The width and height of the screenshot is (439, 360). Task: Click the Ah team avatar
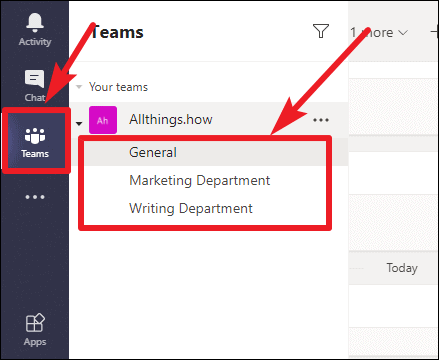tap(103, 120)
